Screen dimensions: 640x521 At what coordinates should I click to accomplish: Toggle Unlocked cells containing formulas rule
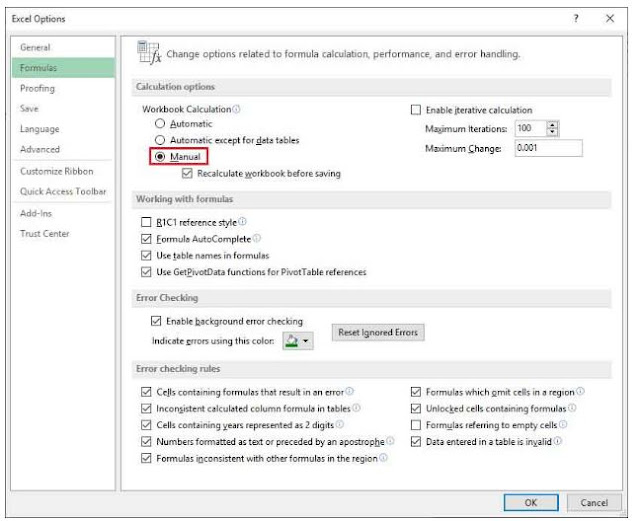416,408
